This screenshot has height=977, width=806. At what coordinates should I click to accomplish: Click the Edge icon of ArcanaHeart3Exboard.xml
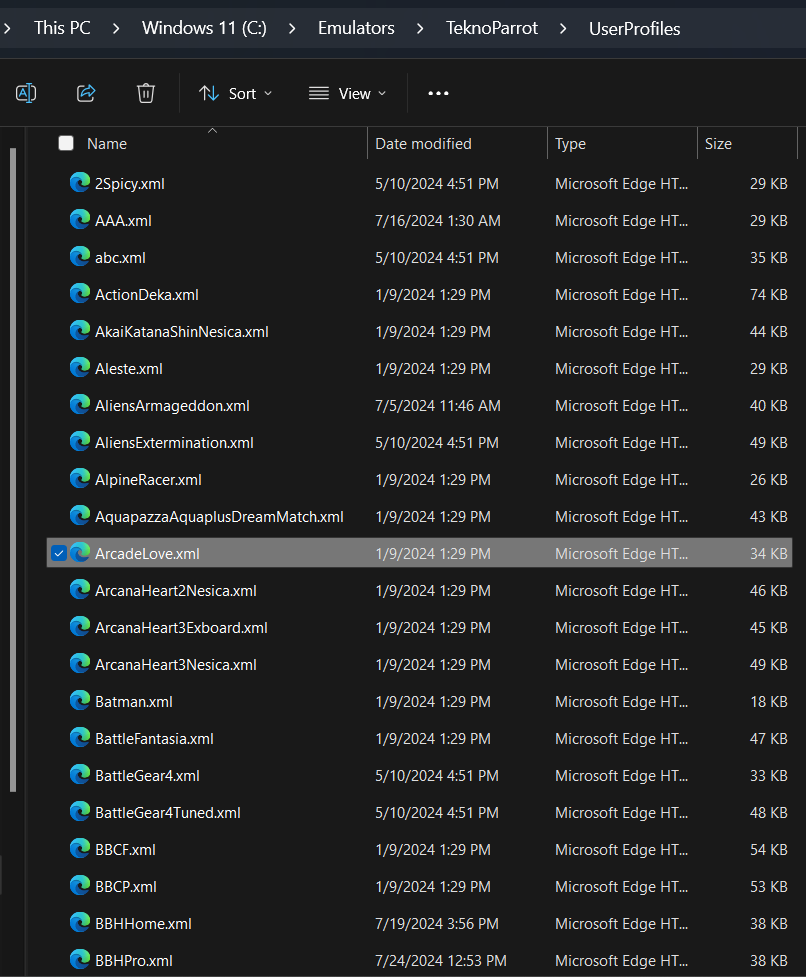(x=80, y=626)
